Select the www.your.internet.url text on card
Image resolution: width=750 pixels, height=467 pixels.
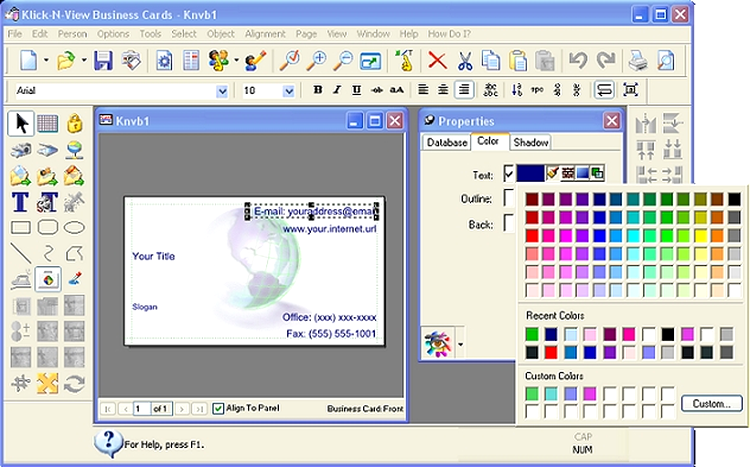[x=329, y=229]
